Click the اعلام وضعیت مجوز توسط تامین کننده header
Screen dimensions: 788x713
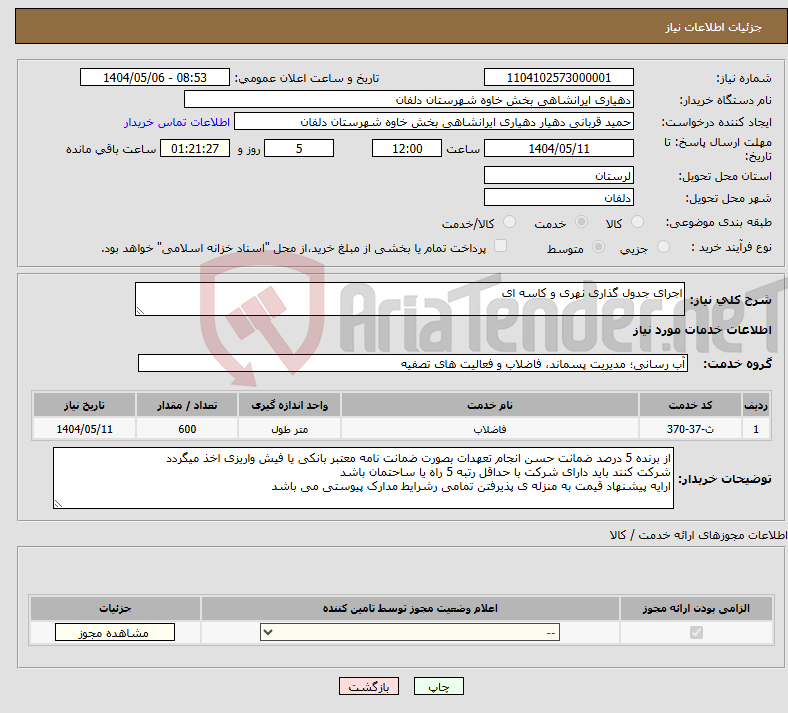click(410, 608)
